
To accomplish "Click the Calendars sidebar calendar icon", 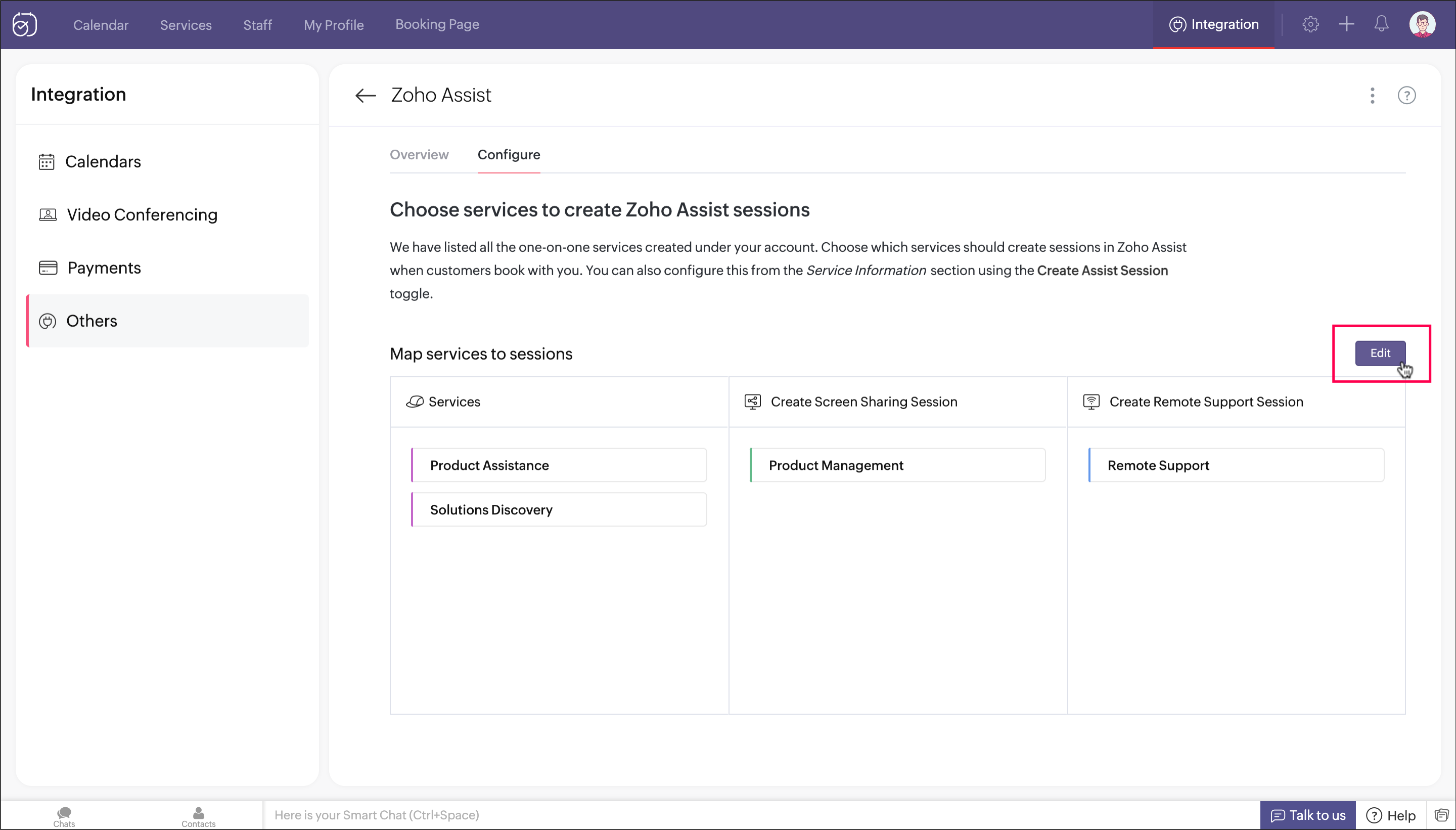I will coord(46,162).
